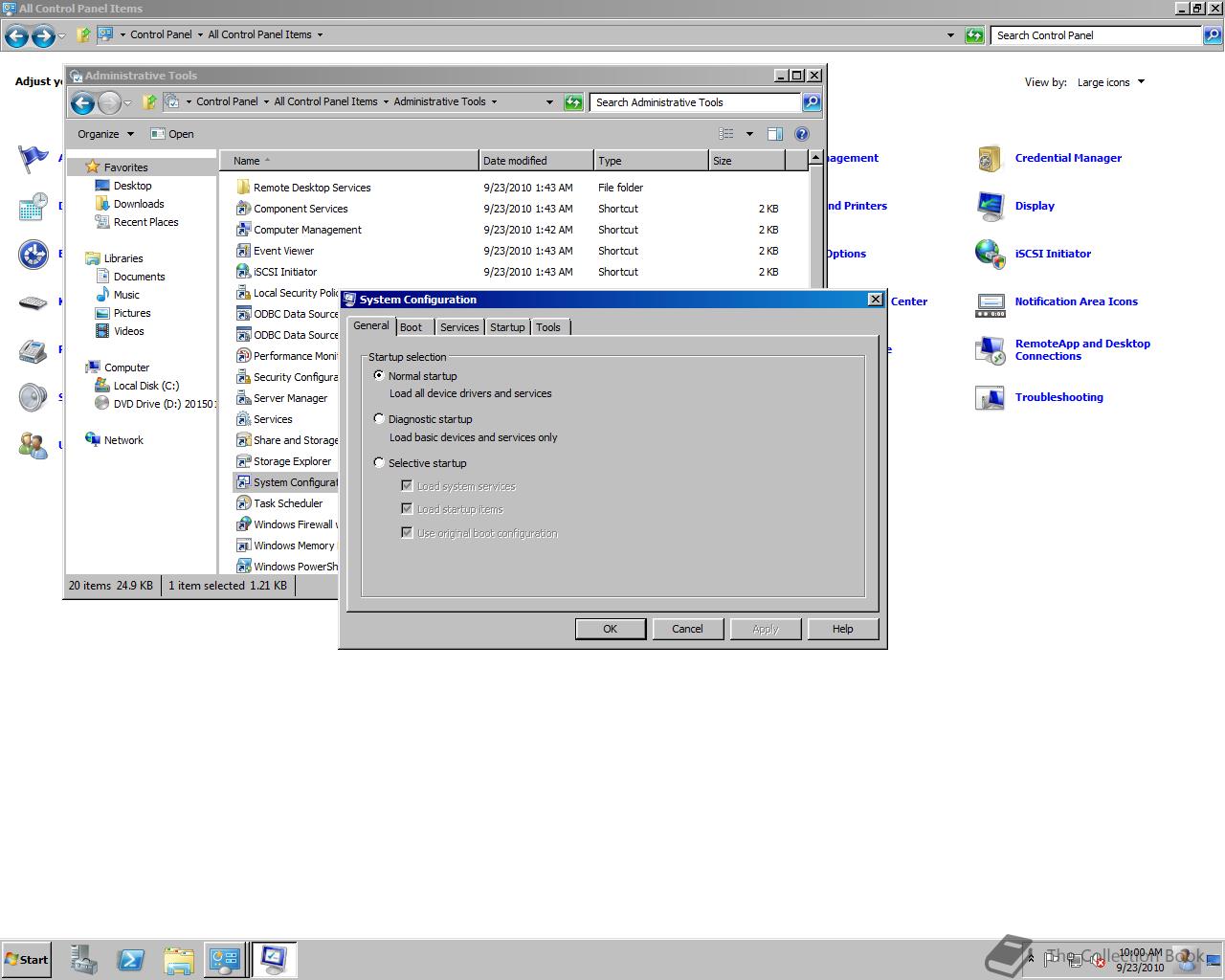Select the Diagnostic startup radio button
The width and height of the screenshot is (1225, 980).
(379, 418)
